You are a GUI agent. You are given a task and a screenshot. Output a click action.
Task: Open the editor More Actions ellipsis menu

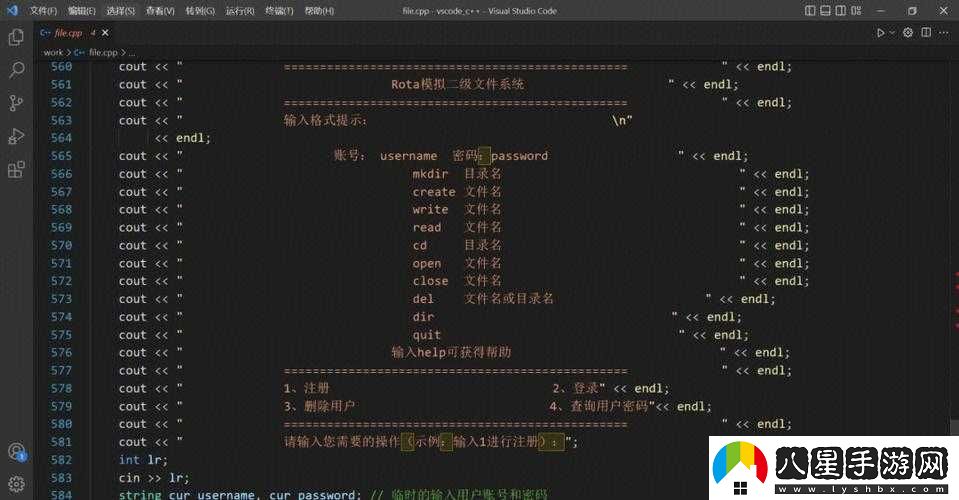[942, 32]
